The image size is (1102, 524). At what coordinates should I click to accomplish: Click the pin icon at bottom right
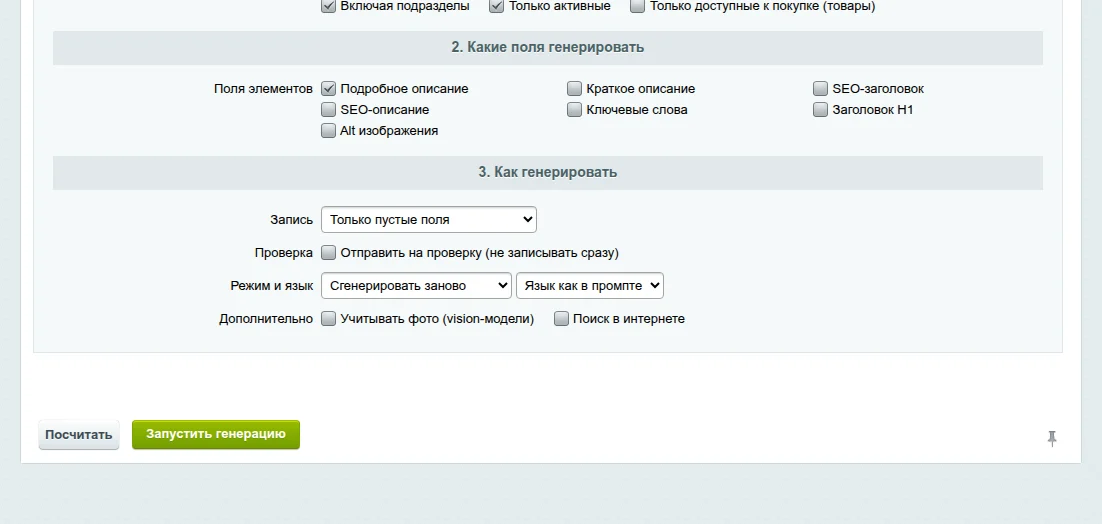pyautogui.click(x=1051, y=438)
